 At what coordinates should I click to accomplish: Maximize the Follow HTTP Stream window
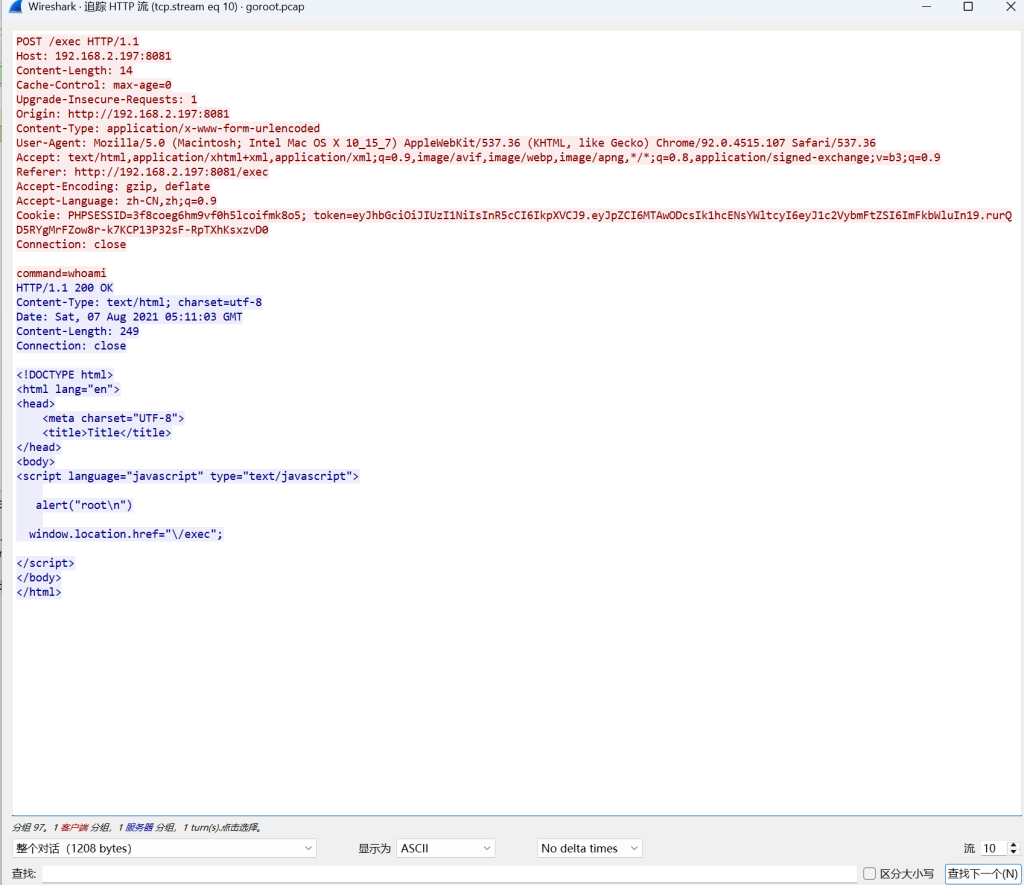coord(967,7)
